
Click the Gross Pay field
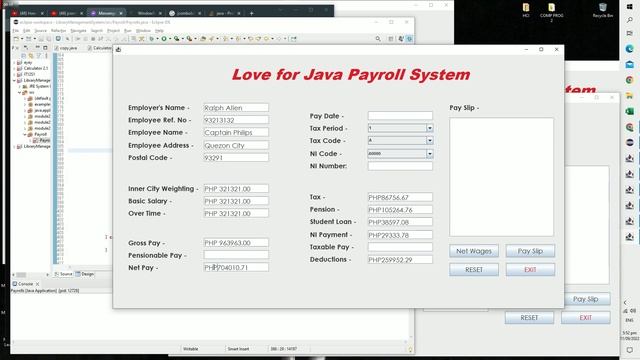(x=236, y=243)
